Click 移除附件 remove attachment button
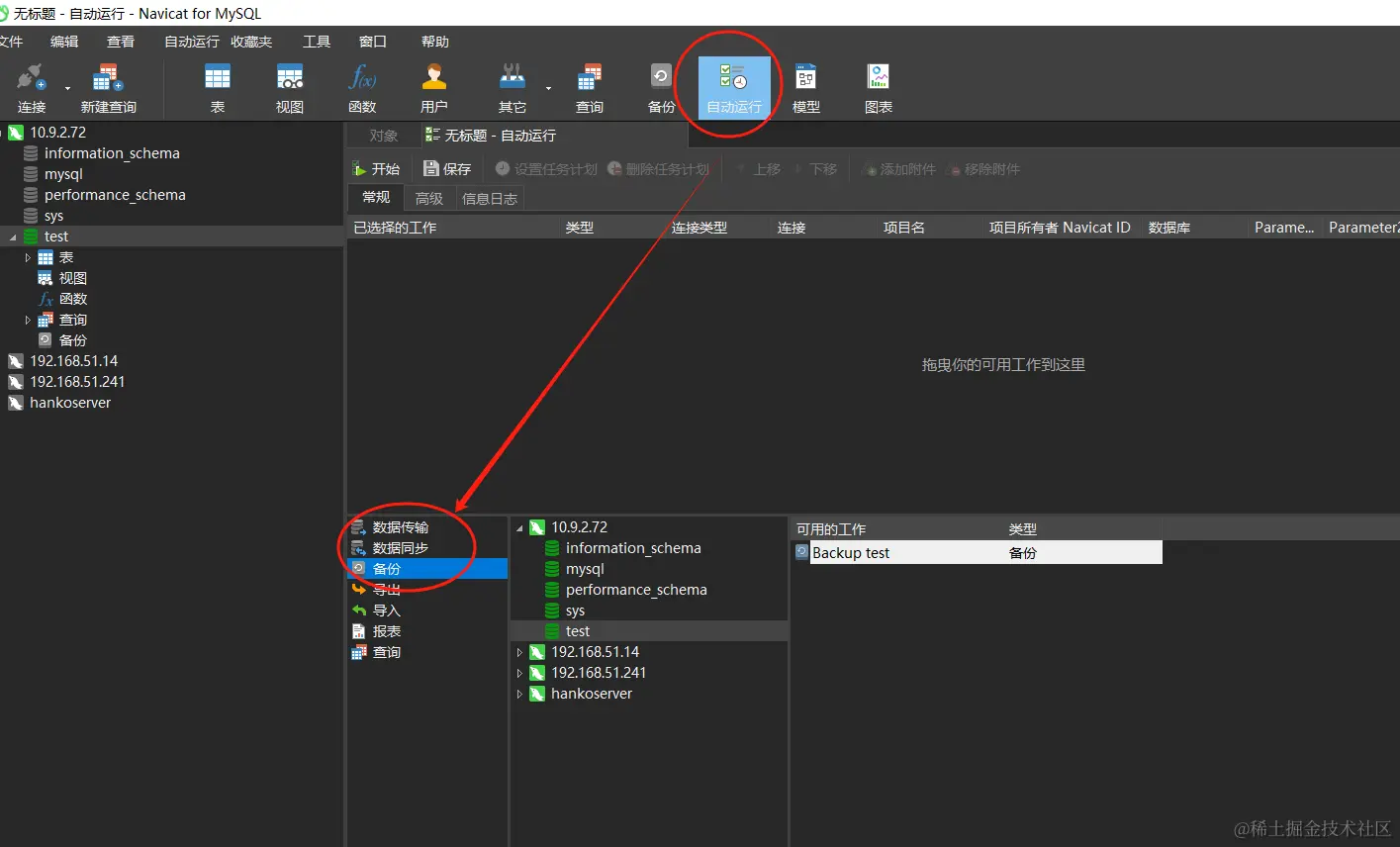The height and width of the screenshot is (847, 1400). point(983,169)
